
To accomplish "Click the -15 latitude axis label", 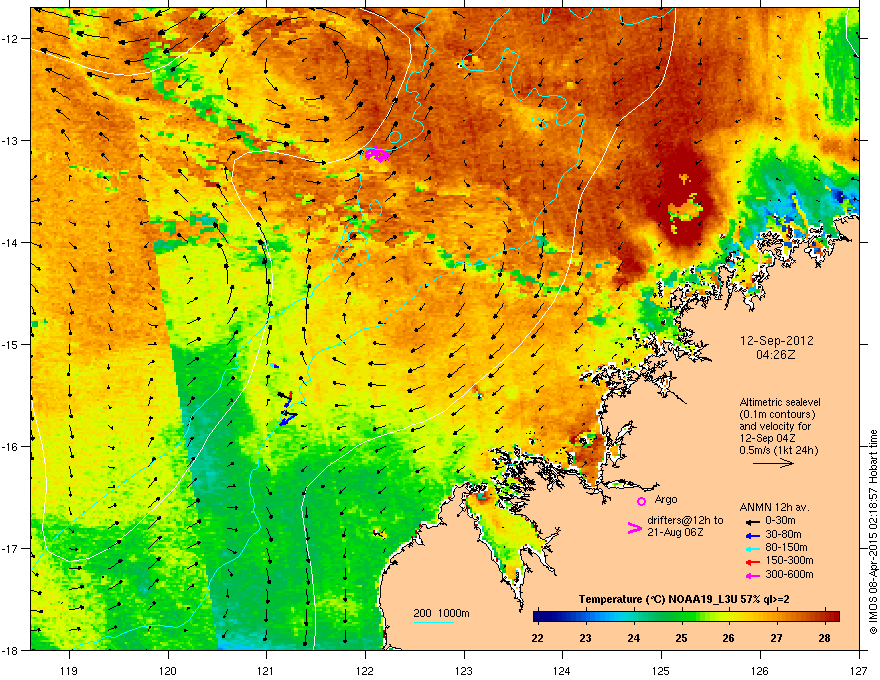I will coord(11,344).
